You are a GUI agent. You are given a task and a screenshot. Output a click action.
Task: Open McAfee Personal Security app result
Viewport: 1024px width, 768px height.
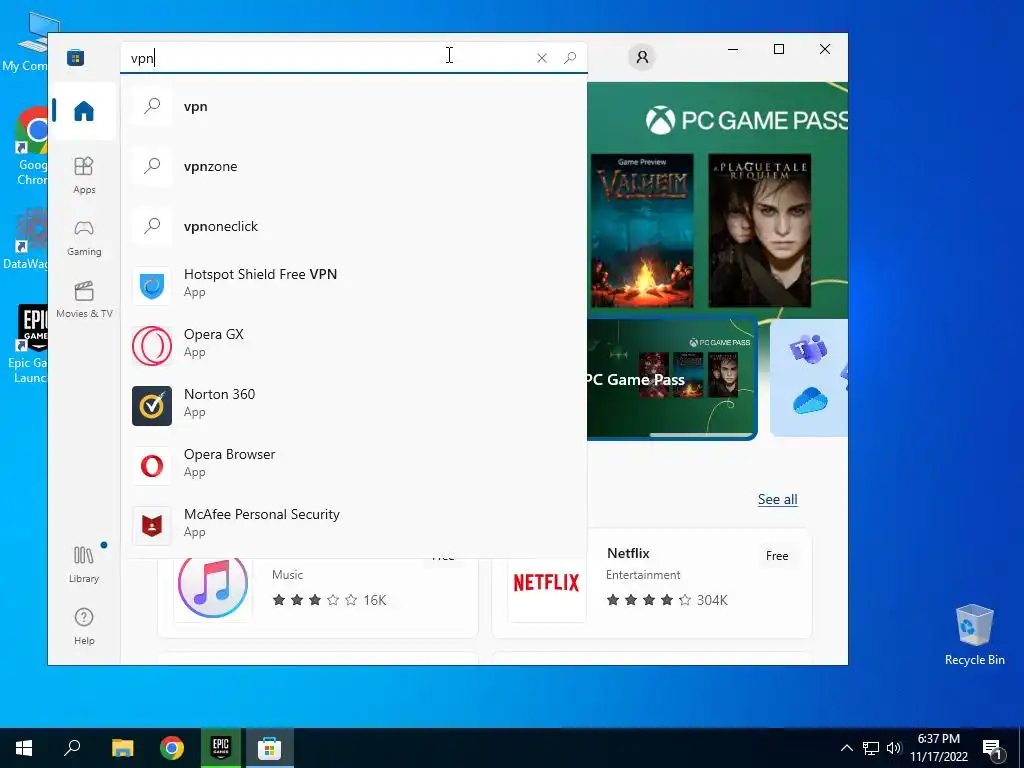pos(353,524)
